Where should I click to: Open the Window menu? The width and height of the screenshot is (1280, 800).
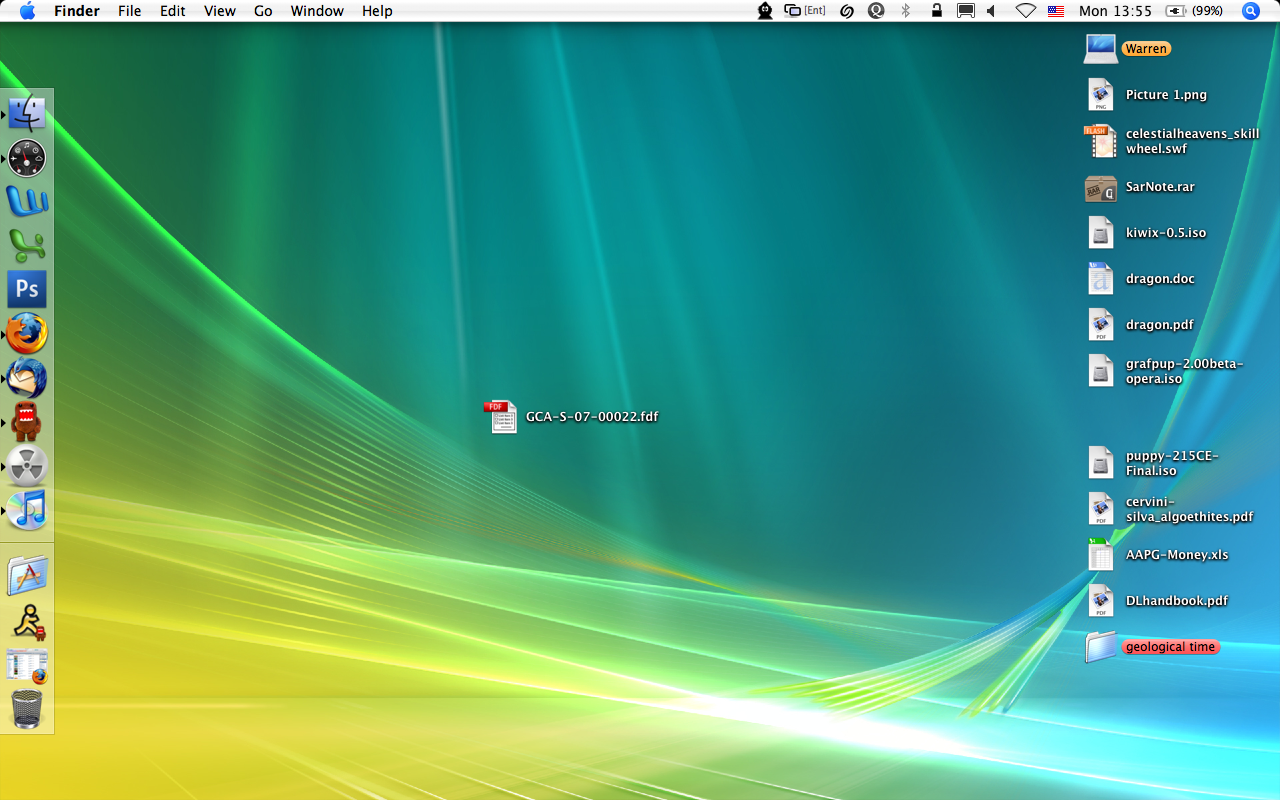(x=317, y=11)
